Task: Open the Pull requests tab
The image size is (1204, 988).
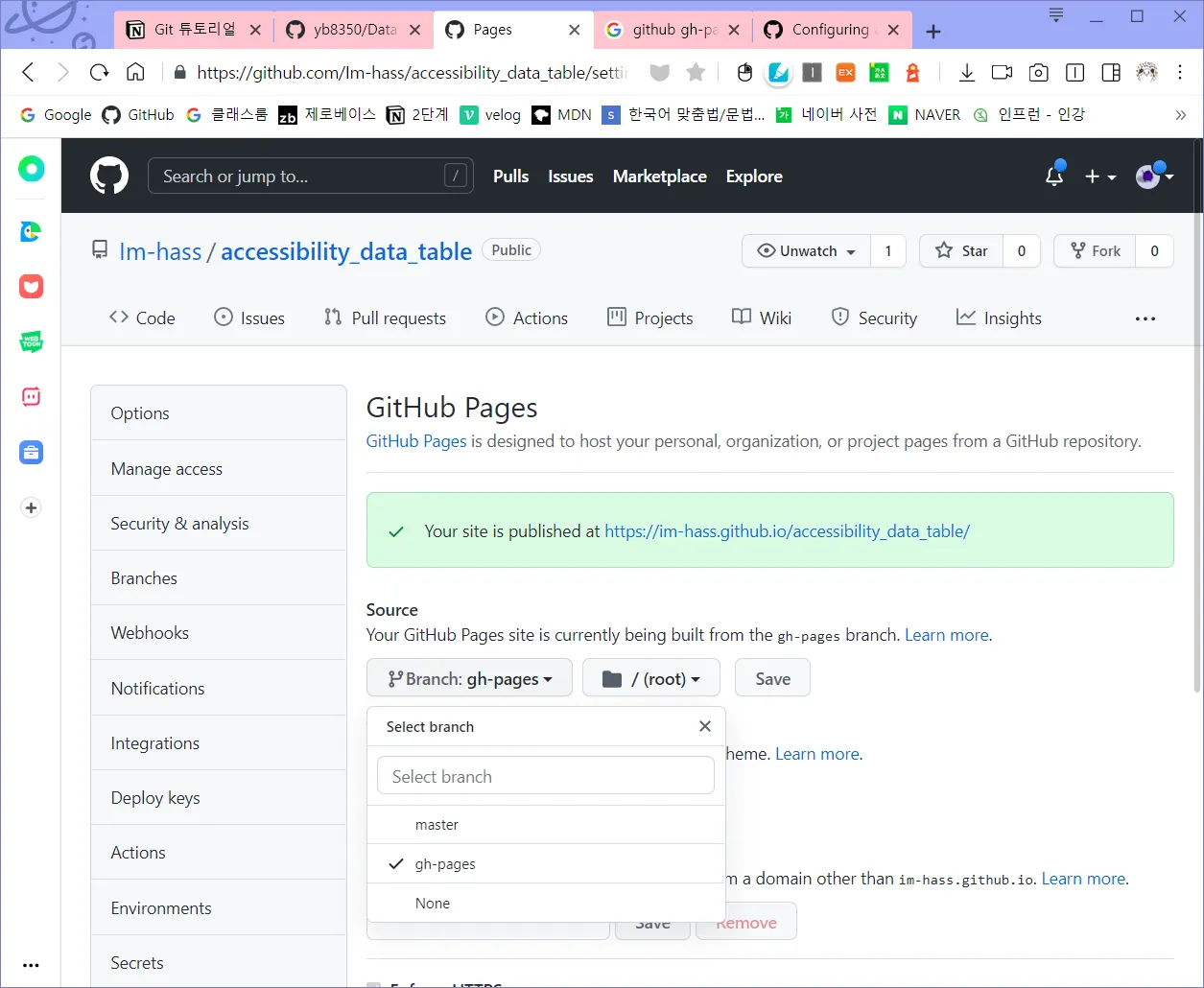Action: [x=385, y=318]
